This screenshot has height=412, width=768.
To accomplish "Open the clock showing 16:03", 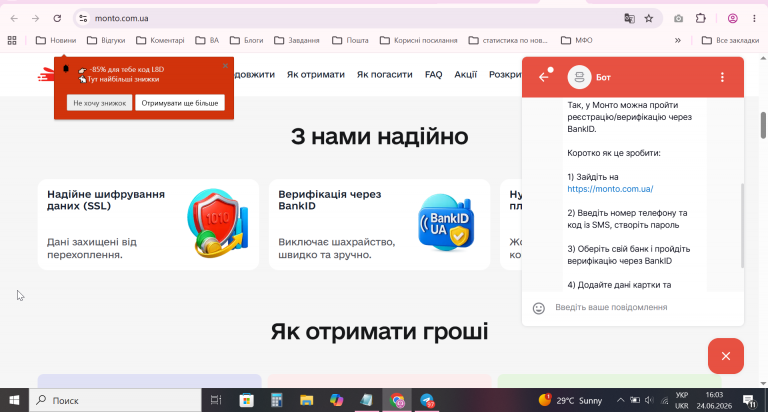I will pos(714,400).
